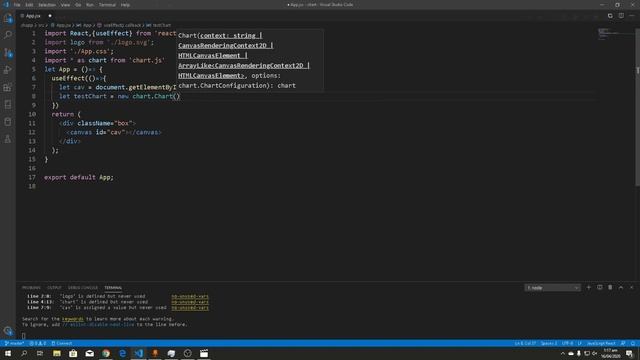Click the terminal input prompt cursor
This screenshot has height=360, width=640.
[x=24, y=336]
